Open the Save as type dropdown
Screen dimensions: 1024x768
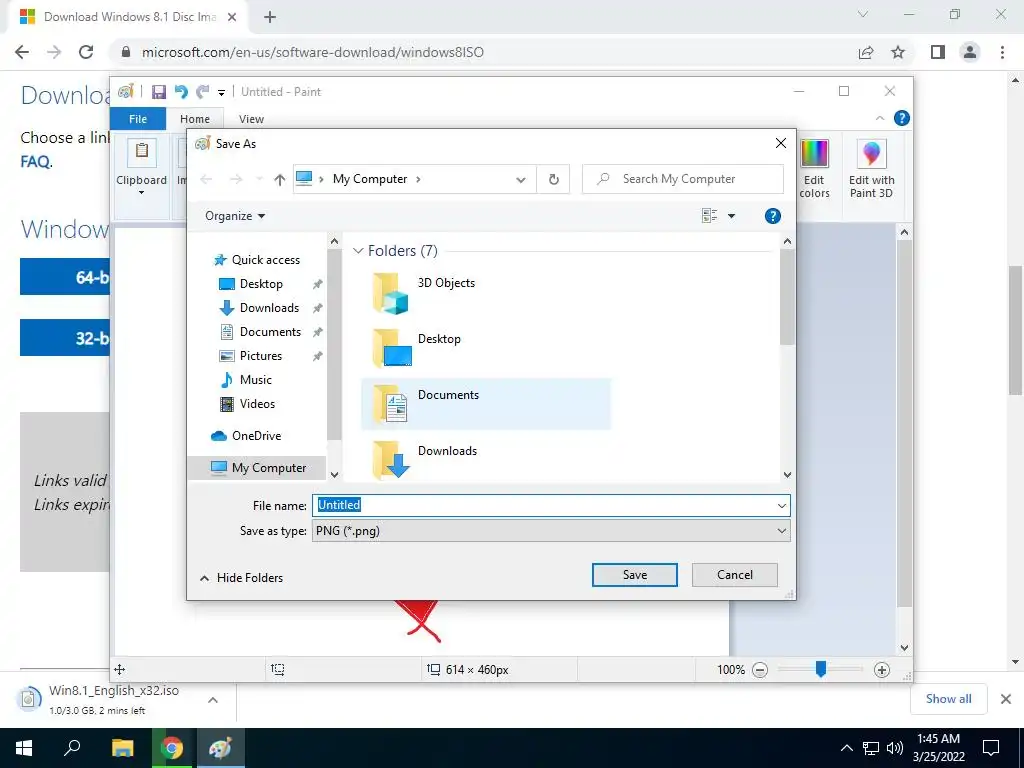551,531
